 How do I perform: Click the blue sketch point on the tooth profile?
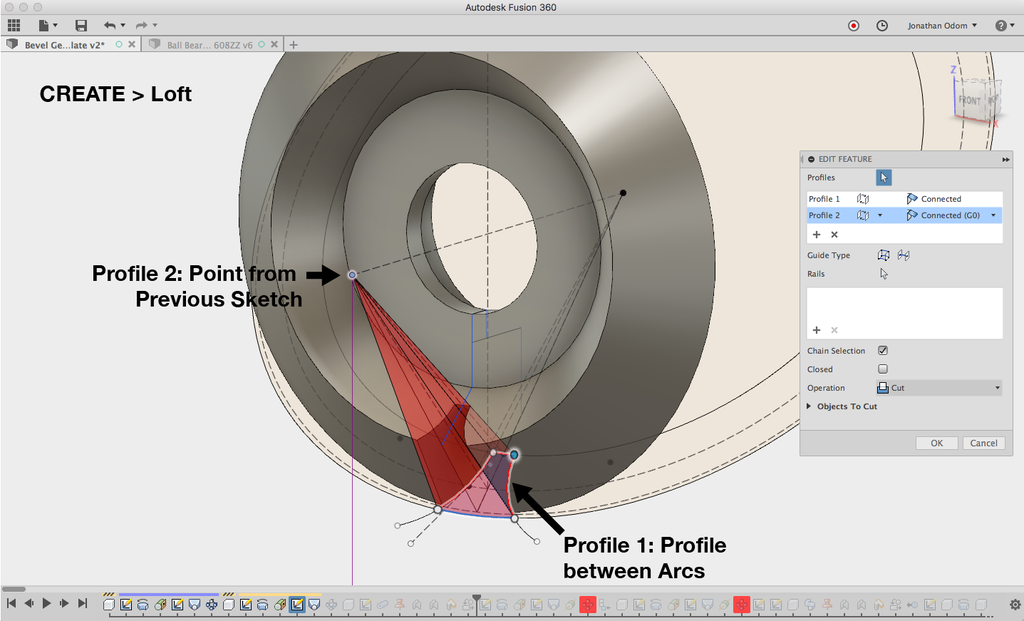point(514,454)
